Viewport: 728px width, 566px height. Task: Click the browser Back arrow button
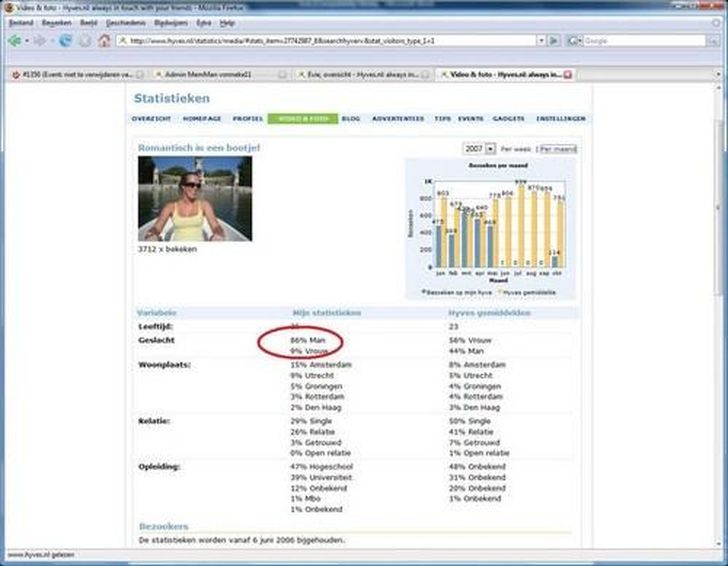click(15, 41)
